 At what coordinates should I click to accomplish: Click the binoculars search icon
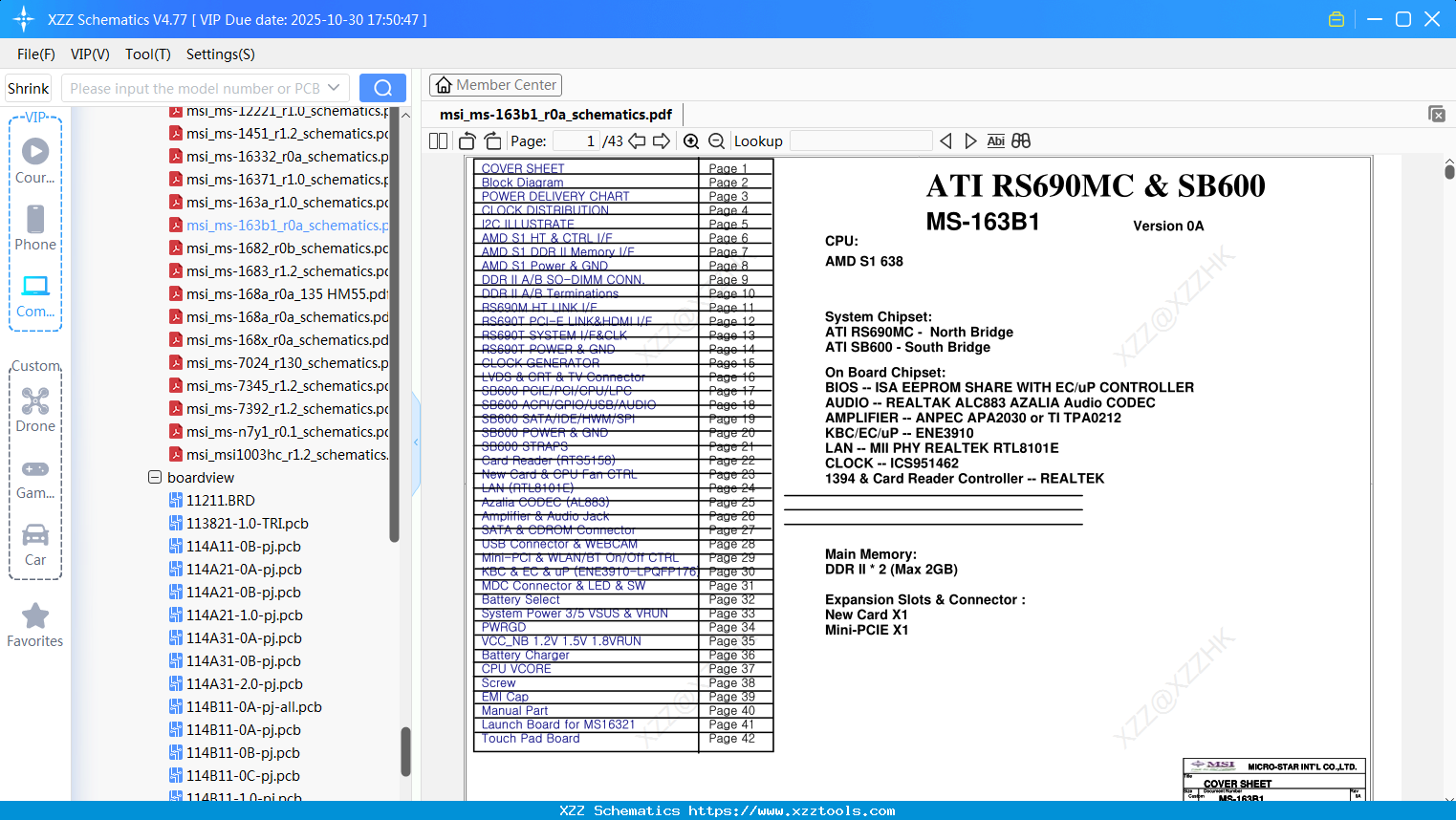pyautogui.click(x=1021, y=141)
